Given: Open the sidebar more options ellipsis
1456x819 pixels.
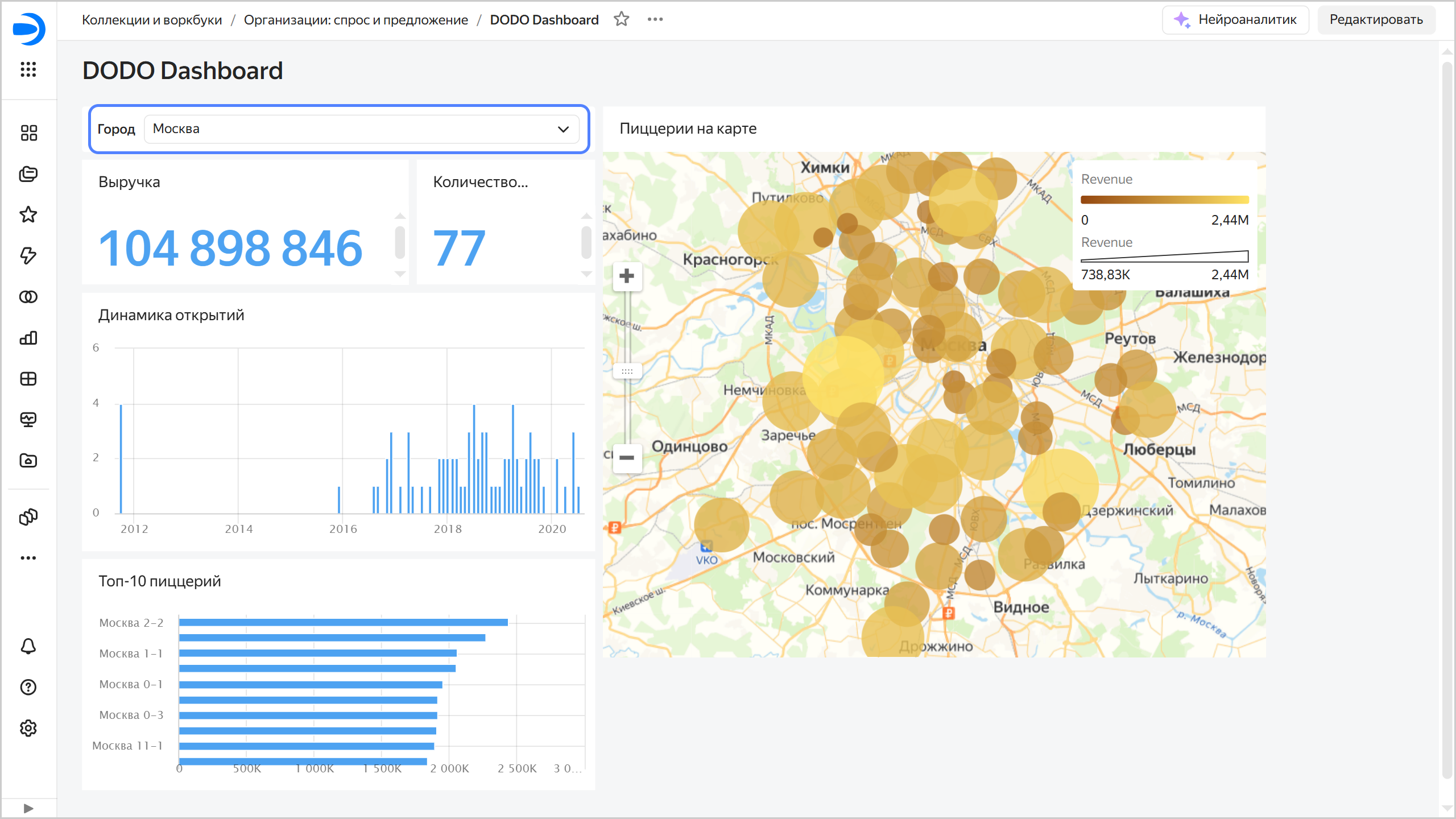Looking at the screenshot, I should pos(28,558).
